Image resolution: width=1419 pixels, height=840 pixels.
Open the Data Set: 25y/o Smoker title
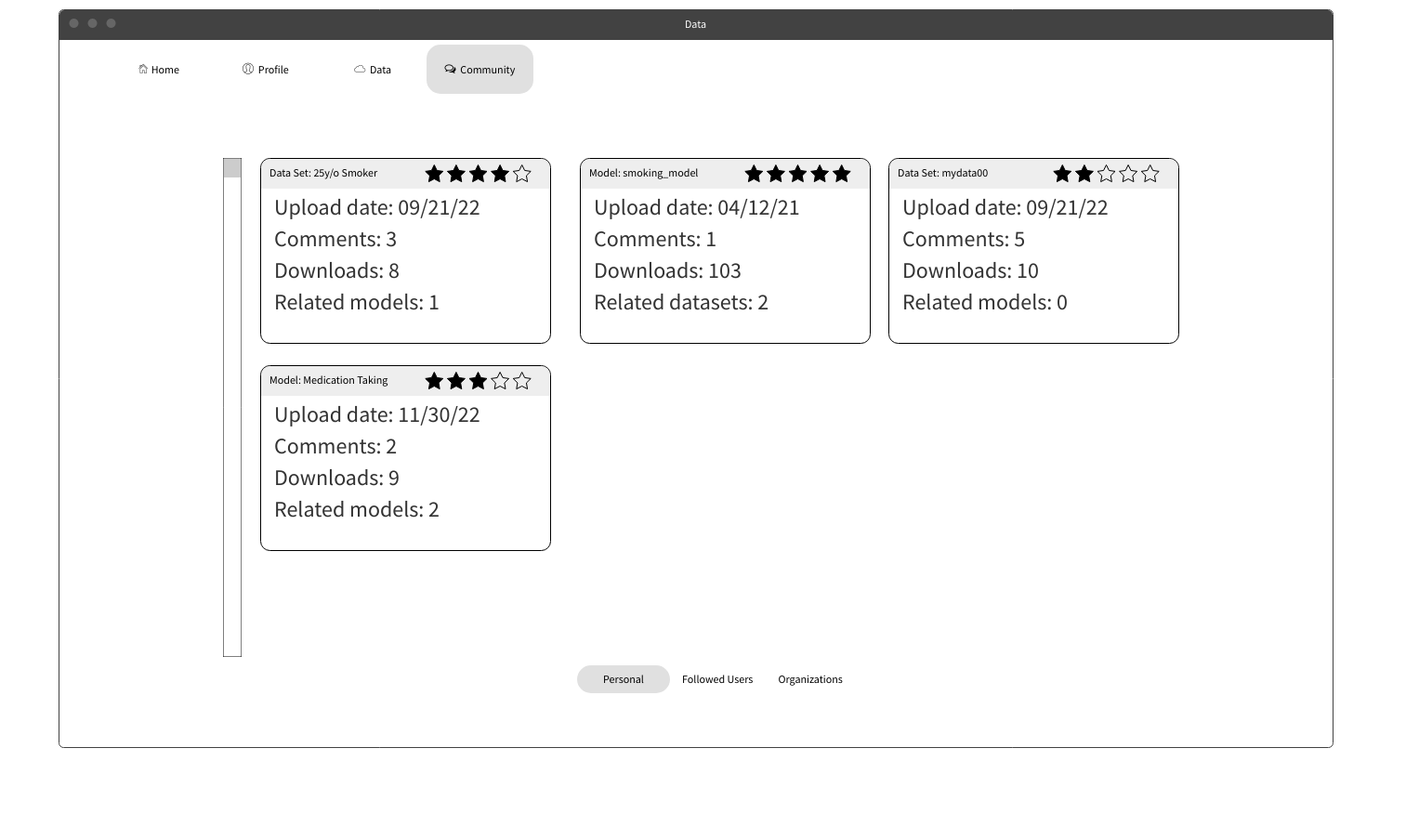[x=323, y=173]
